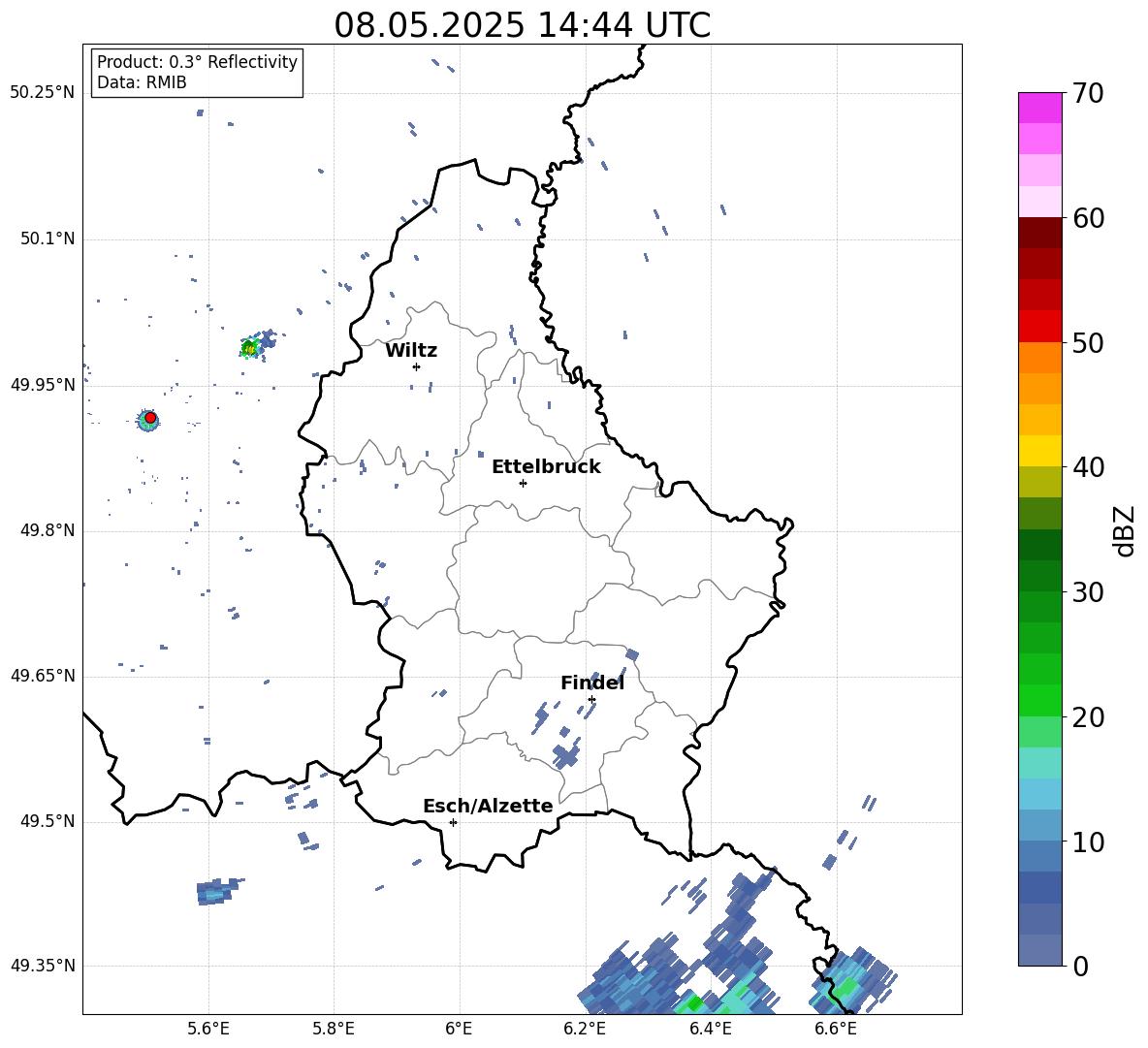Click the 6°E longitude label
This screenshot has height=1048, width=1148.
[459, 1029]
